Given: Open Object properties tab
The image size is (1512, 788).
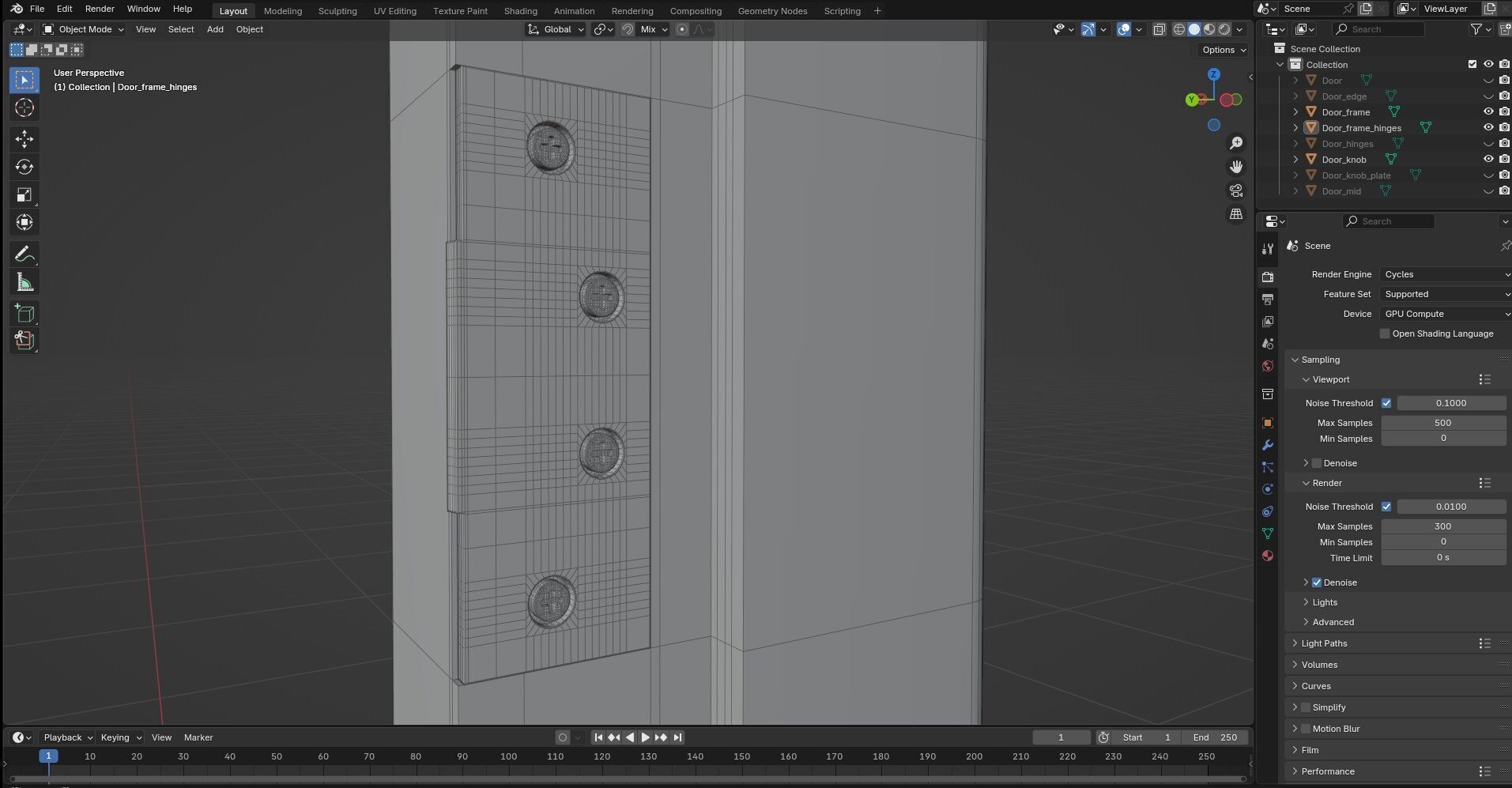Looking at the screenshot, I should coord(1268,423).
